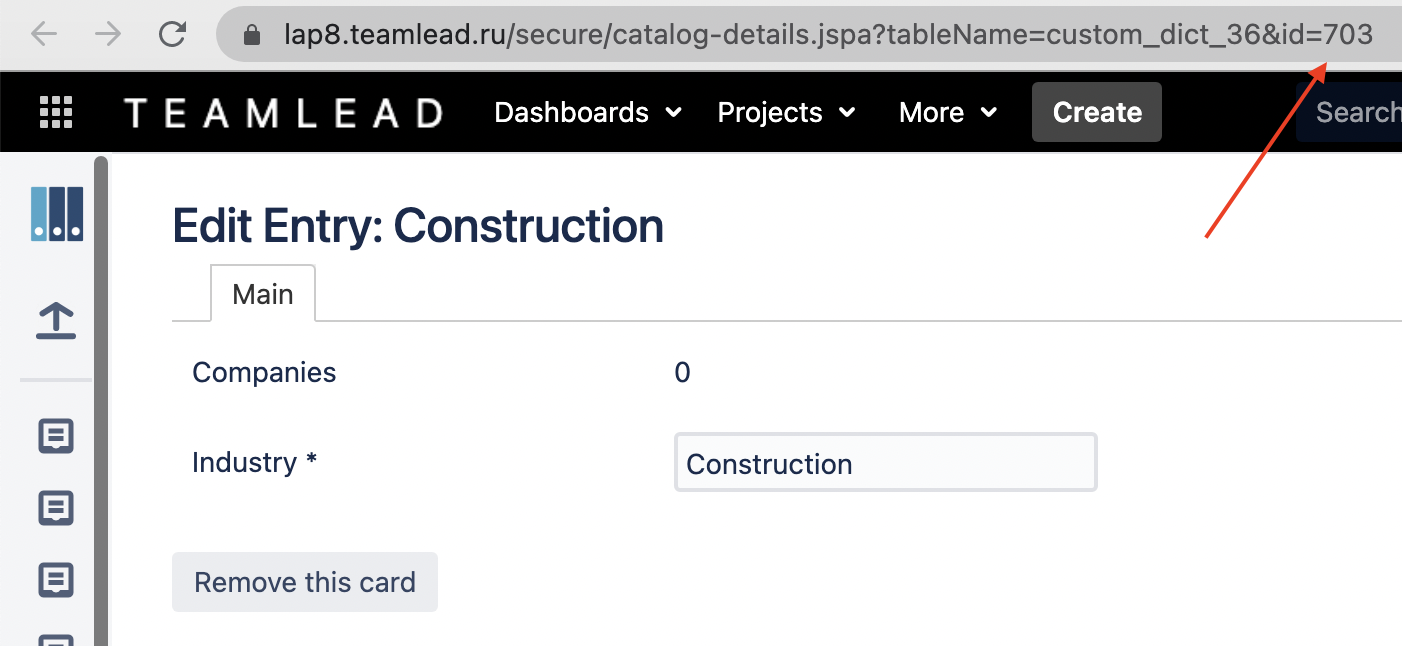Reload the current page

click(173, 35)
